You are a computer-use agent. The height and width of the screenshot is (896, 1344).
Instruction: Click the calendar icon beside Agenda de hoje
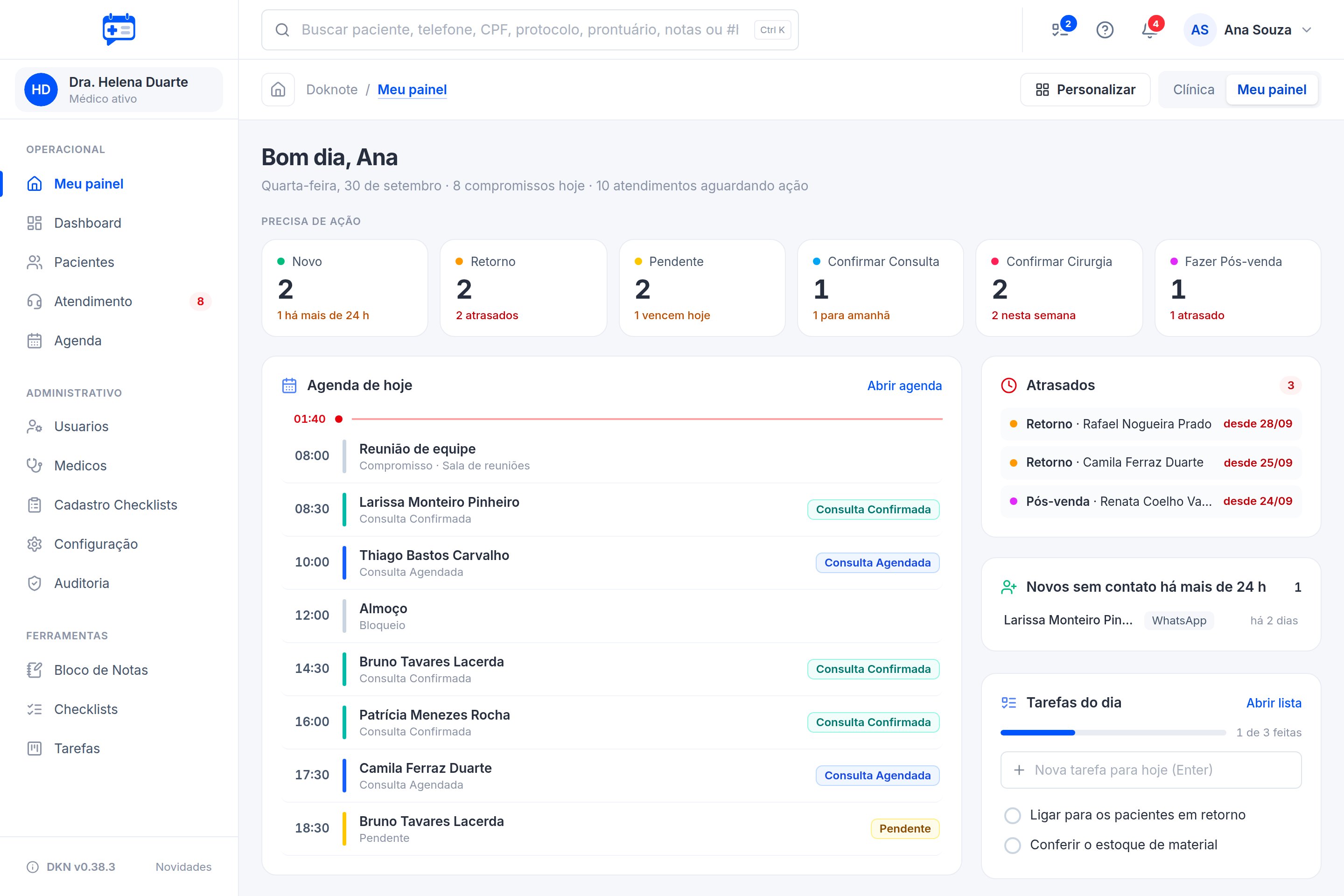pos(289,386)
